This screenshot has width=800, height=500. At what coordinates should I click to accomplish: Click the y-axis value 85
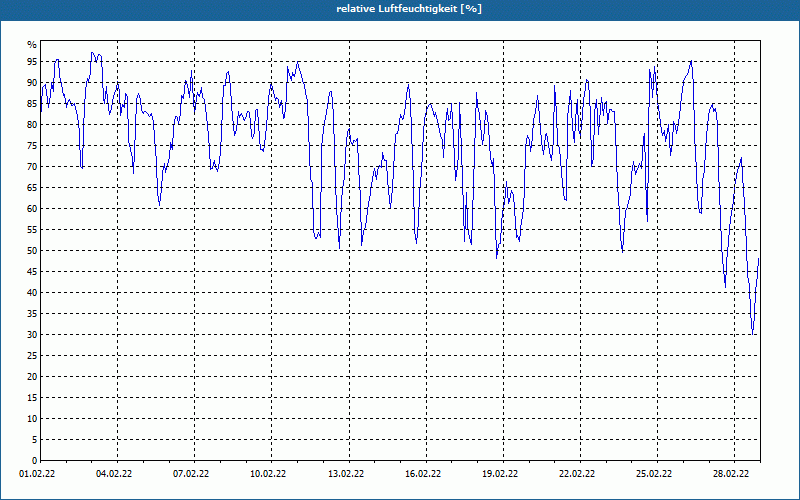[32, 104]
